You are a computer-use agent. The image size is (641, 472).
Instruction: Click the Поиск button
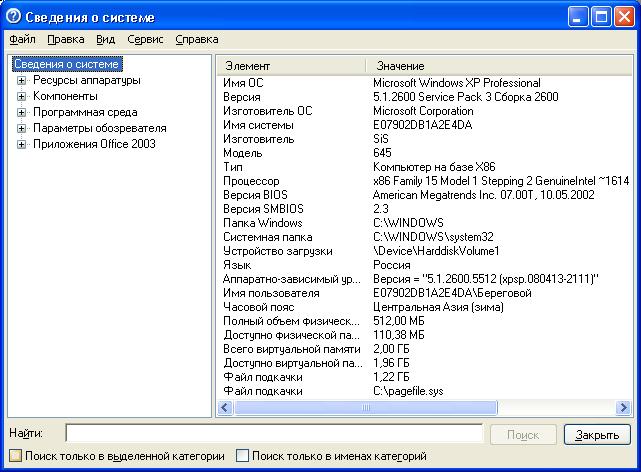tap(523, 434)
